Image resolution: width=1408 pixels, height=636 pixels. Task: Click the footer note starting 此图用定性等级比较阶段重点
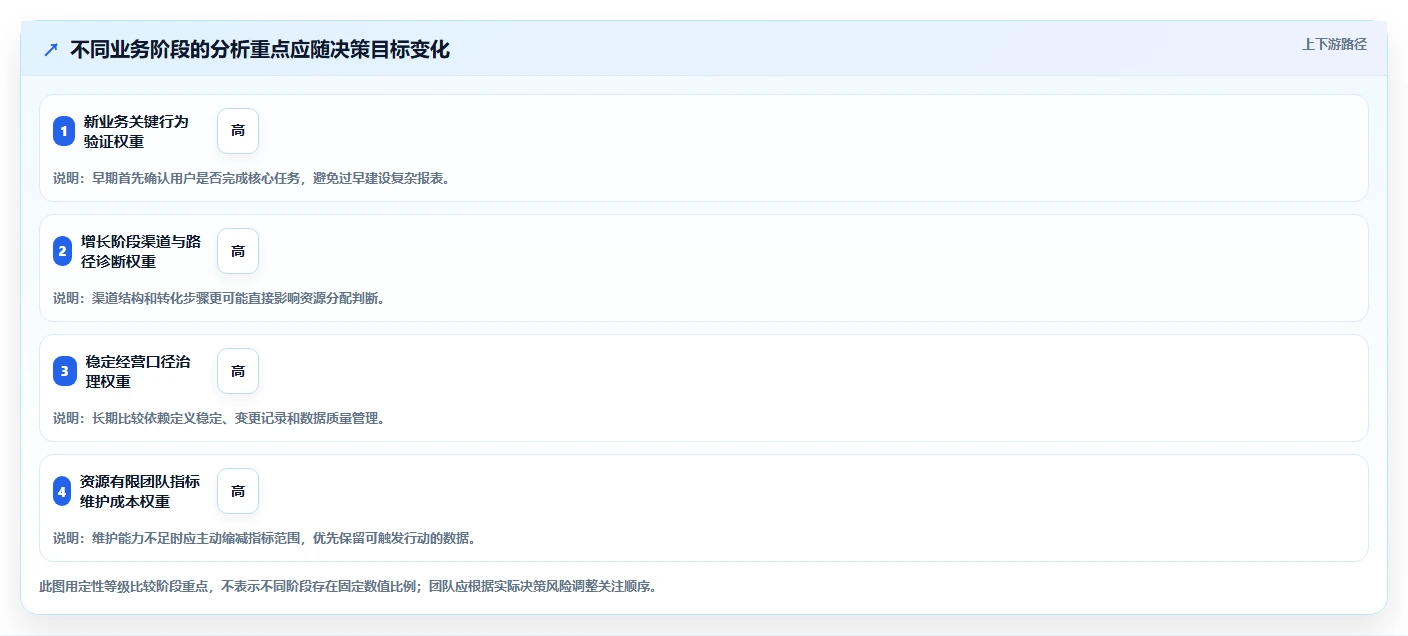click(348, 586)
